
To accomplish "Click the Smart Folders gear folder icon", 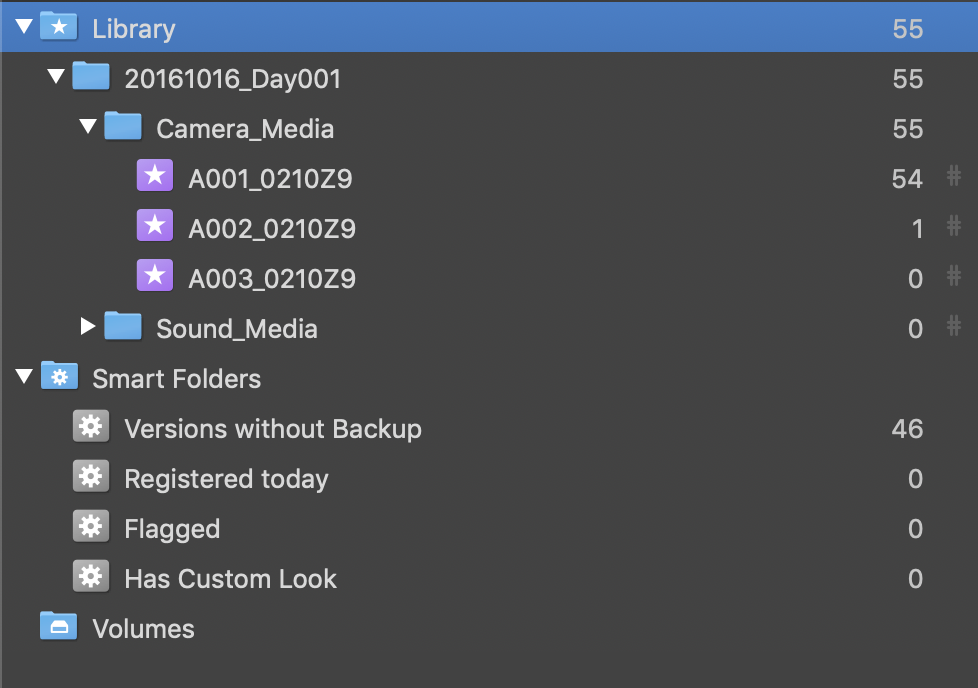I will pos(59,377).
